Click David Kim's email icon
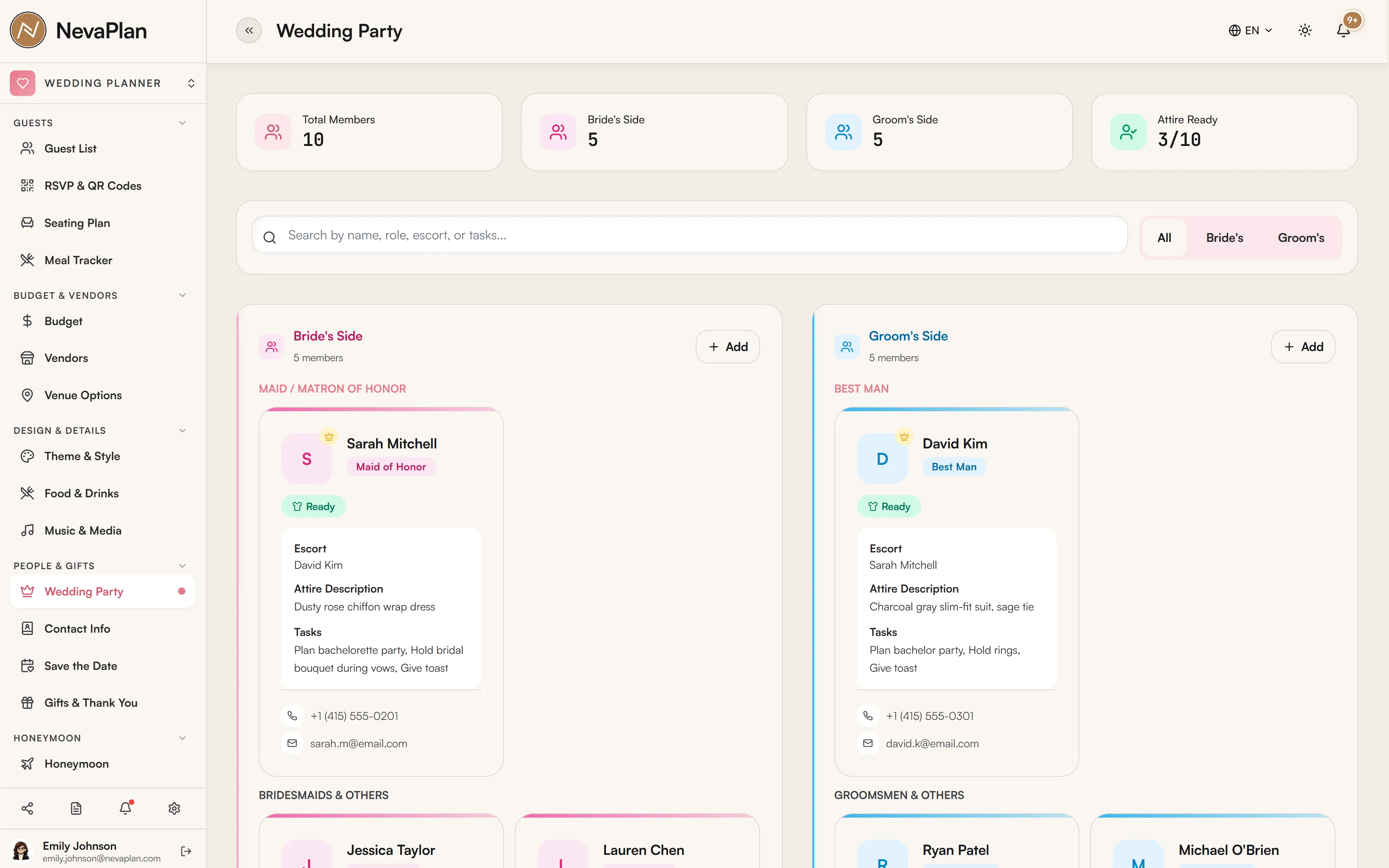Screen dimensions: 1389x868 868,744
